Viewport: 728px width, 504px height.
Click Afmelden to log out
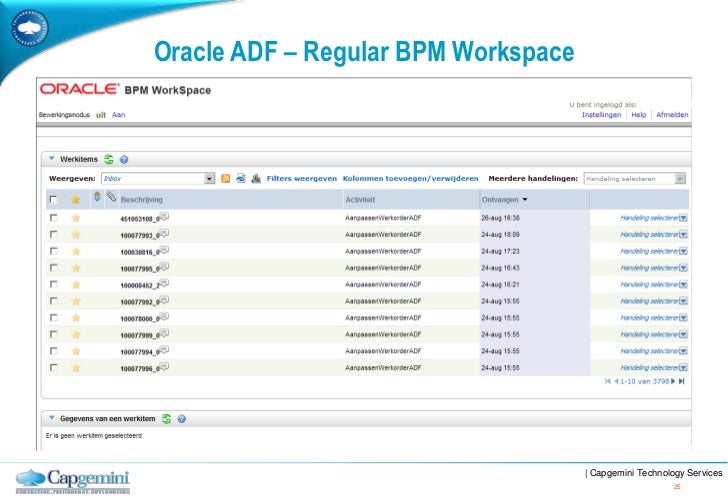pyautogui.click(x=672, y=115)
